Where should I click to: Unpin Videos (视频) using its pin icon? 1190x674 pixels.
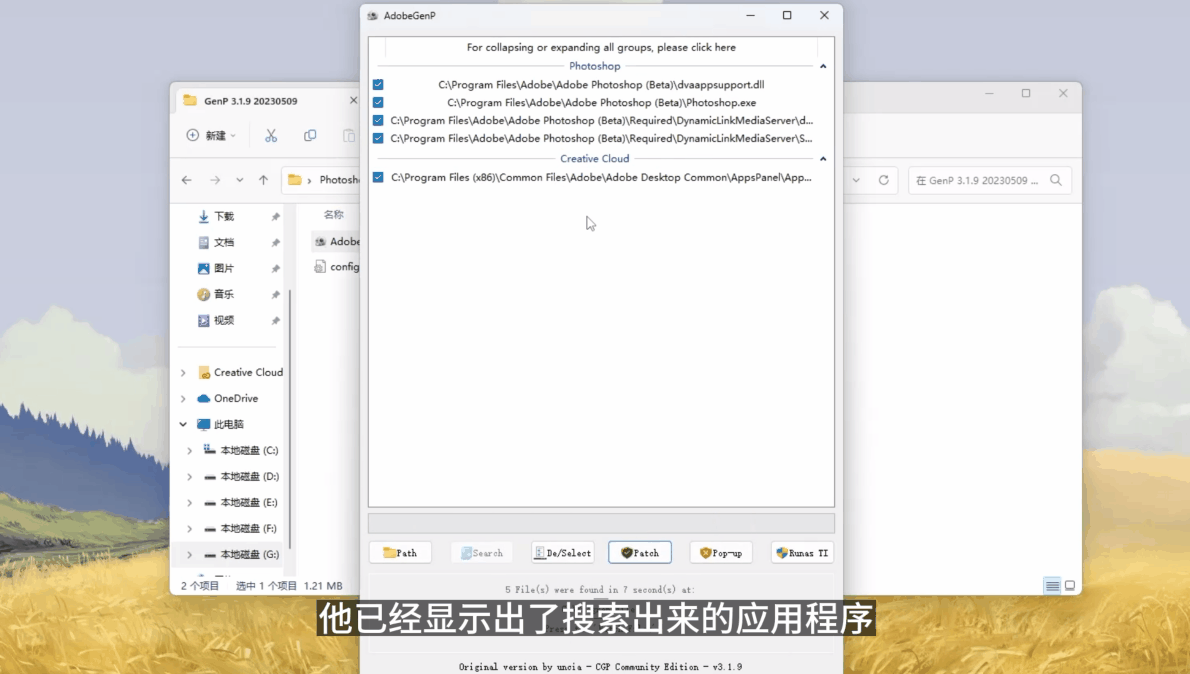click(x=275, y=321)
